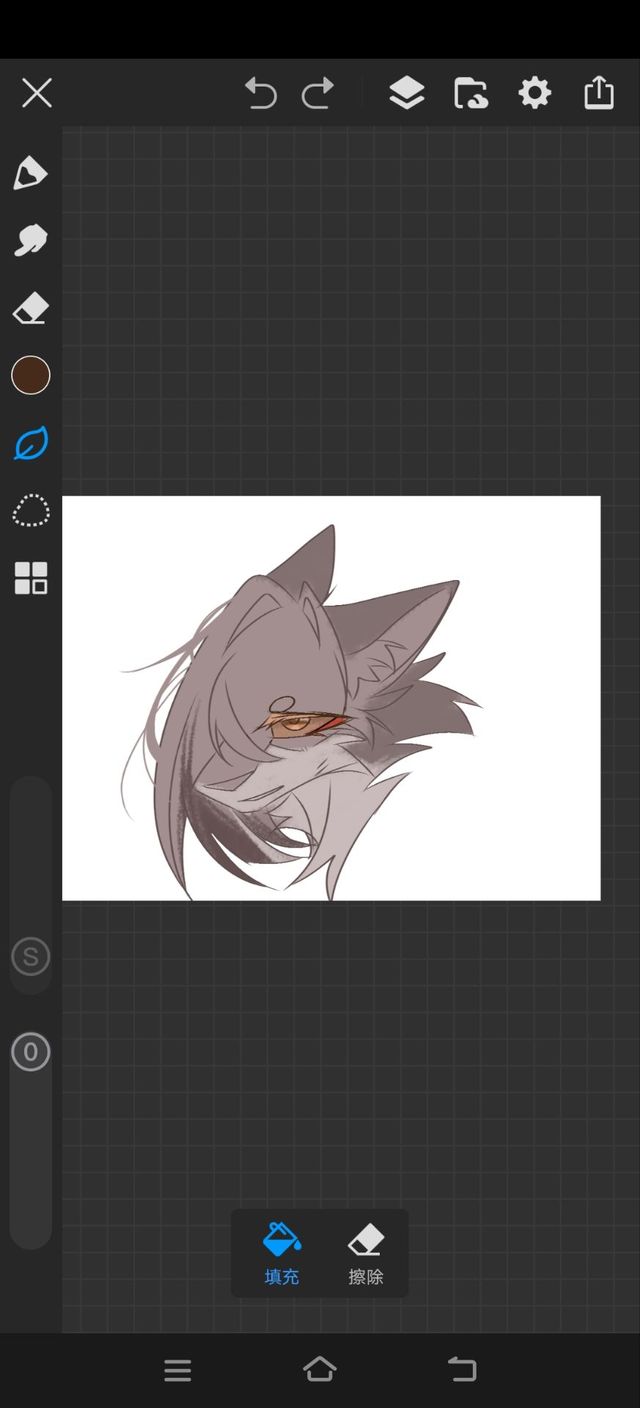Select the pen brush tool
The width and height of the screenshot is (640, 1408).
[x=30, y=173]
